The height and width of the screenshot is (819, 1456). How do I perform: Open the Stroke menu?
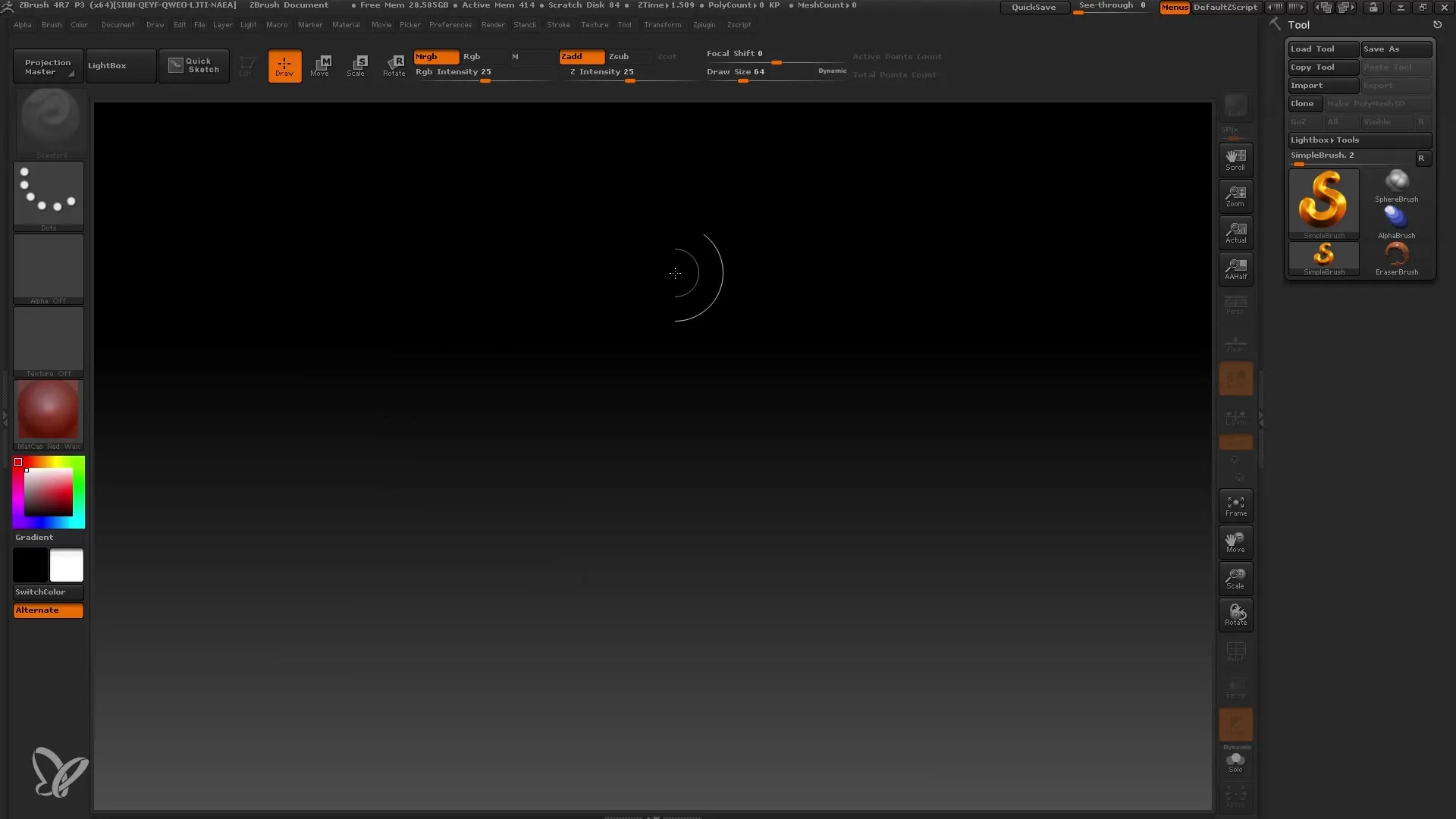(x=557, y=24)
